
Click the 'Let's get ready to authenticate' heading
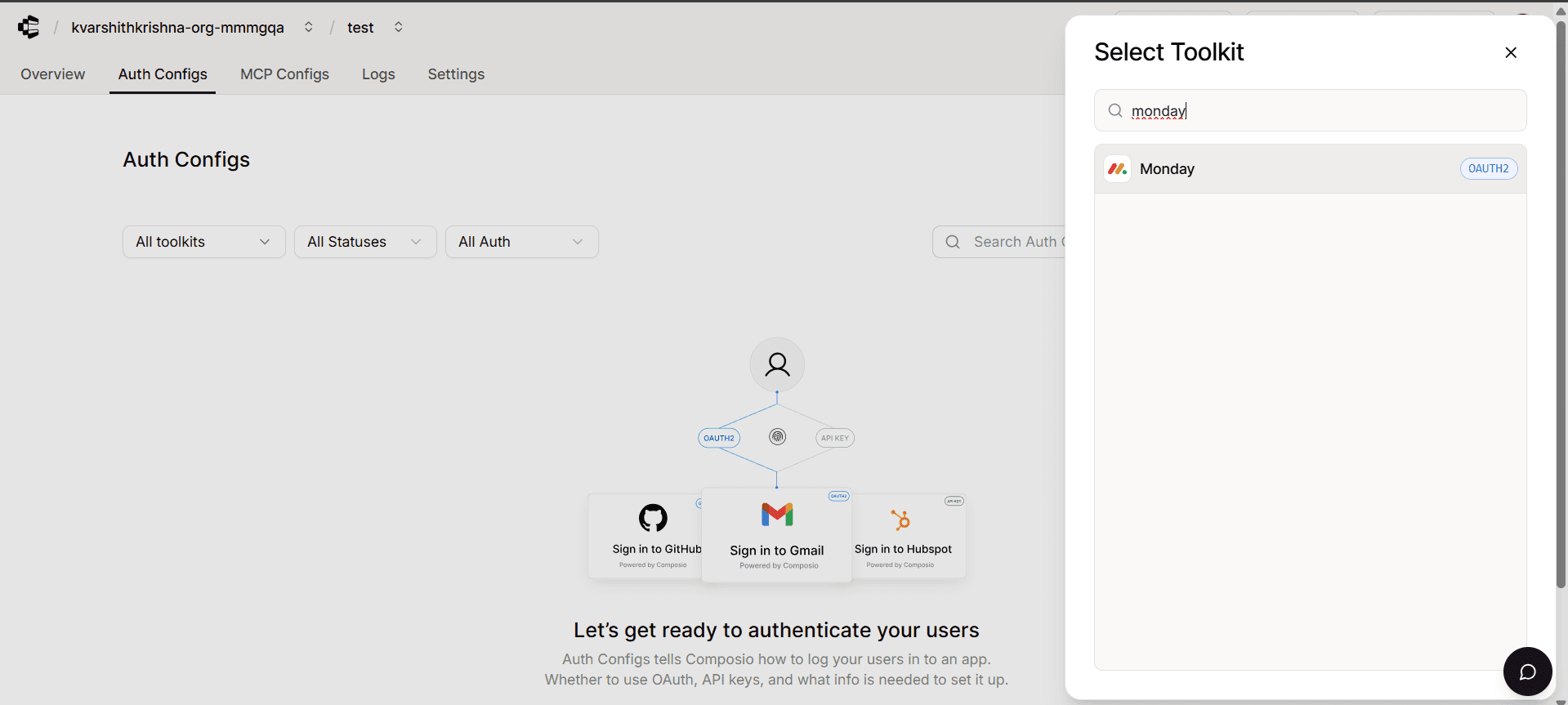click(x=776, y=630)
